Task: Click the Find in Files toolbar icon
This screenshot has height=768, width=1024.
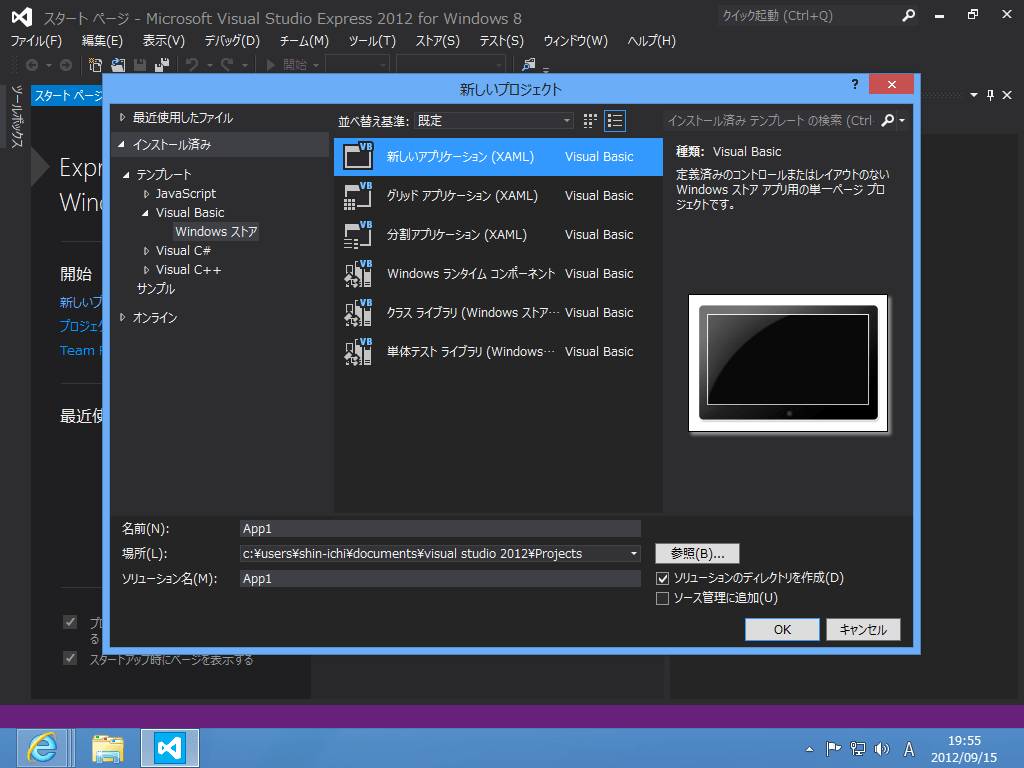Action: point(529,64)
